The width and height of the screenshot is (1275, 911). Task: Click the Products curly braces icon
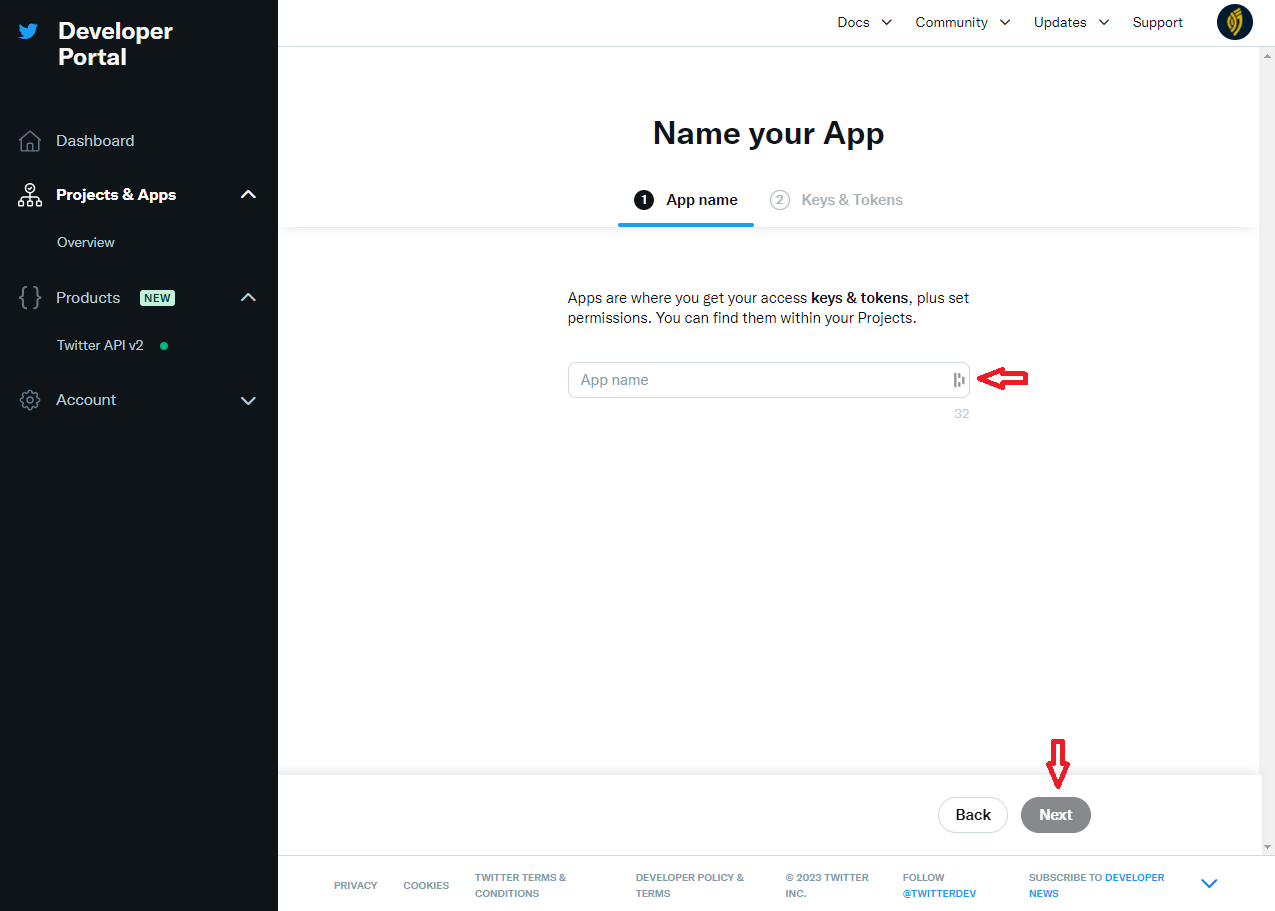30,298
